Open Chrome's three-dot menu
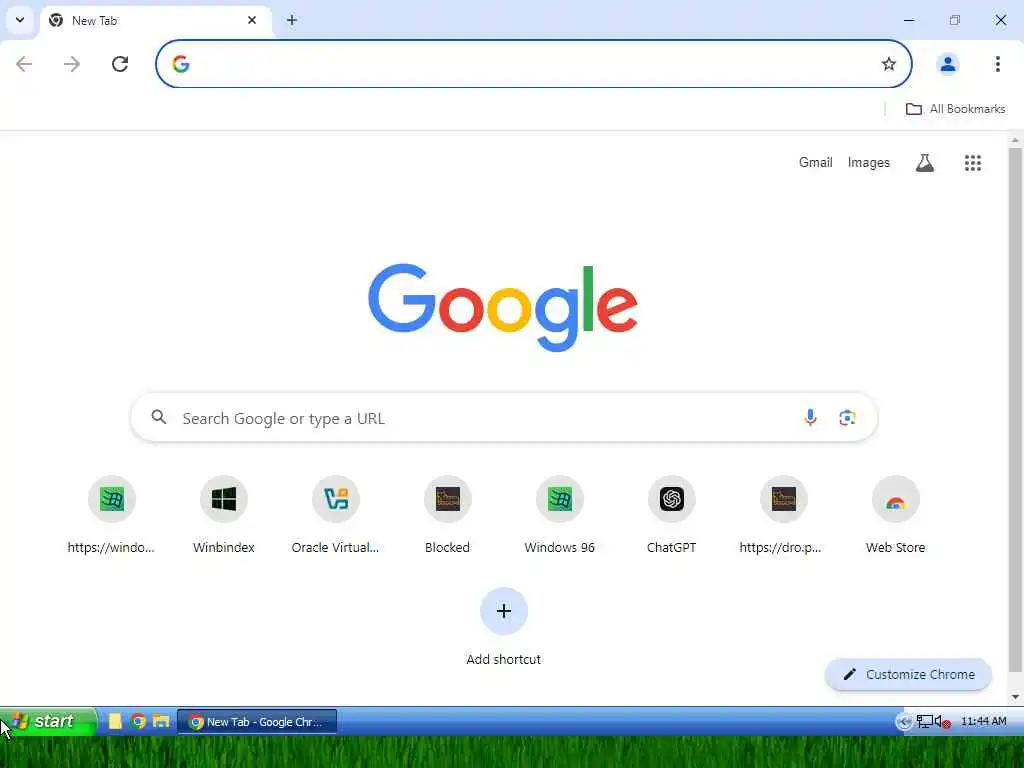This screenshot has width=1024, height=768. coord(997,64)
